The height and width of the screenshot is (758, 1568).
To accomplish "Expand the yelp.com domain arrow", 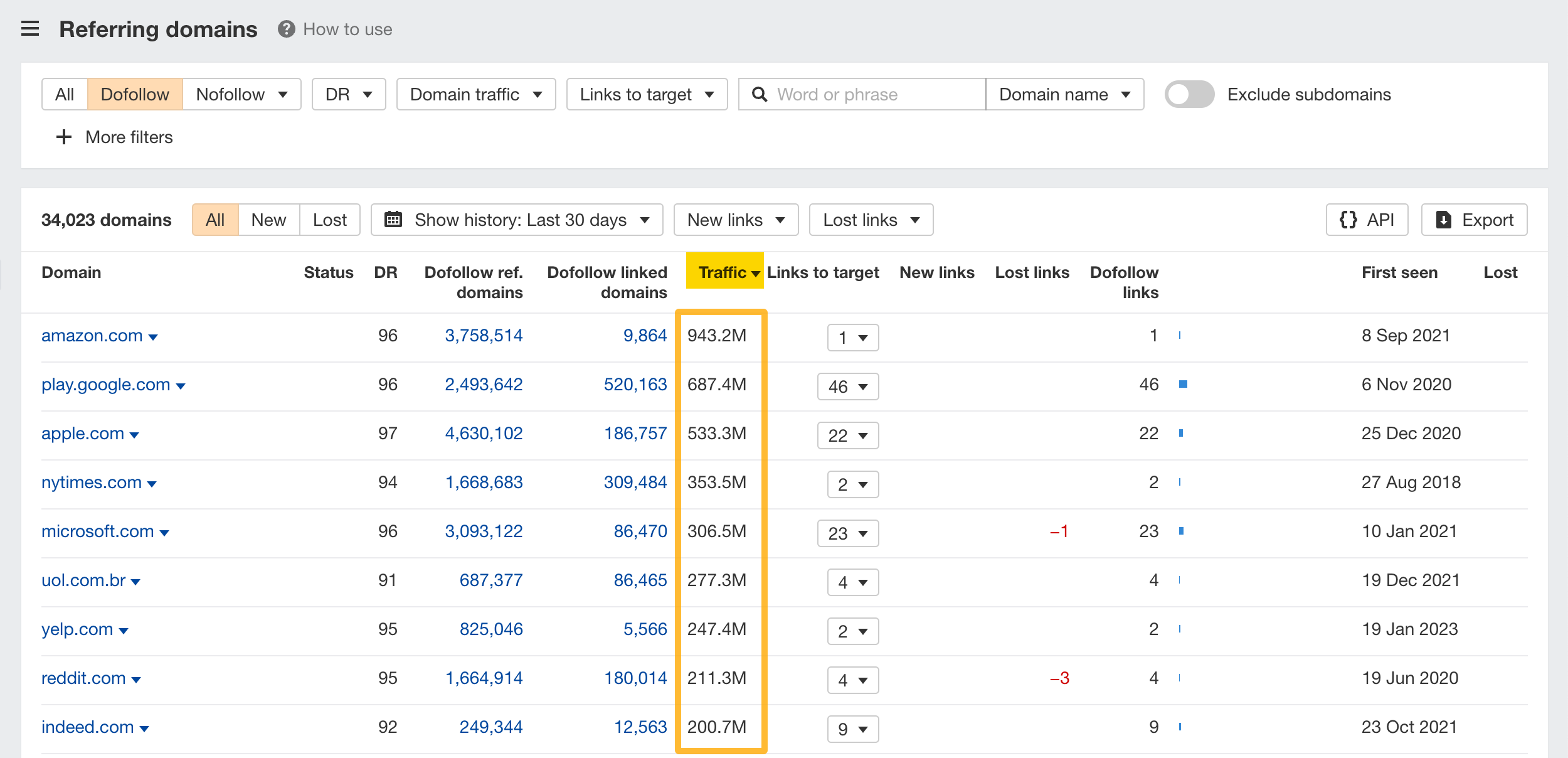I will pos(124,631).
